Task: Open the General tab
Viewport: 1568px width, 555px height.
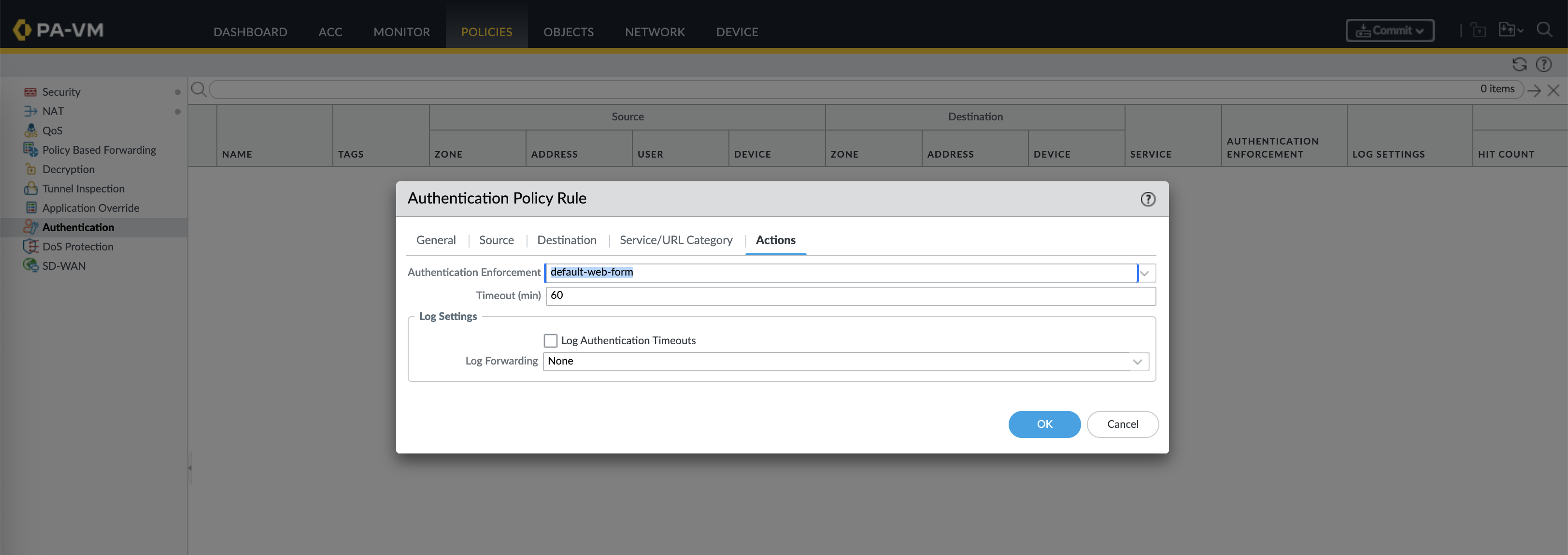Action: (436, 240)
